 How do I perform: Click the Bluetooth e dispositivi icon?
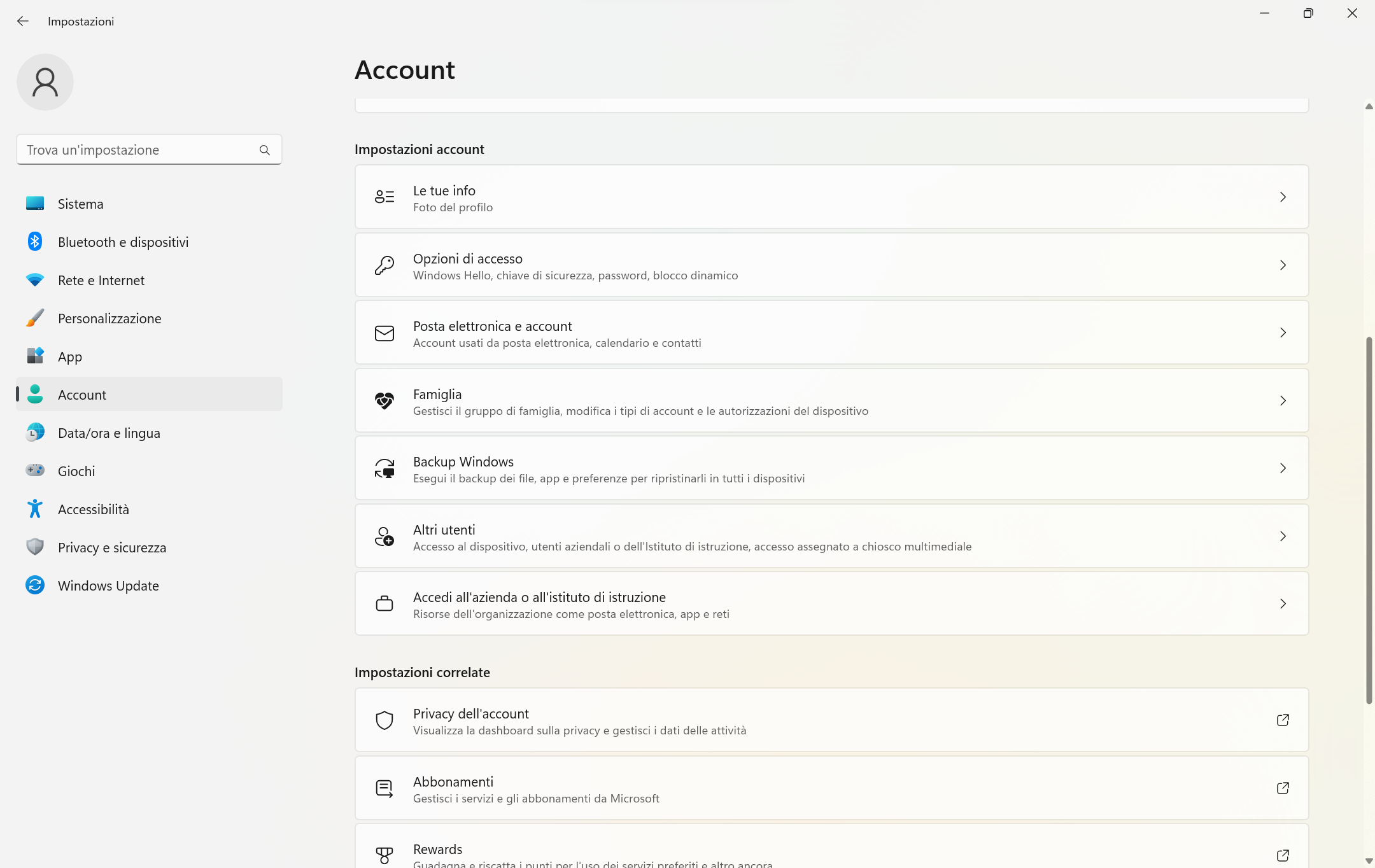35,242
